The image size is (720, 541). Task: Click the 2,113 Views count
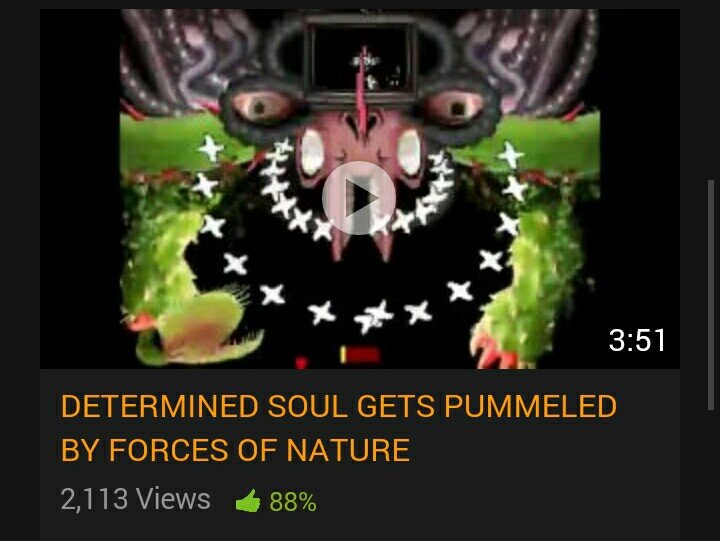point(135,499)
